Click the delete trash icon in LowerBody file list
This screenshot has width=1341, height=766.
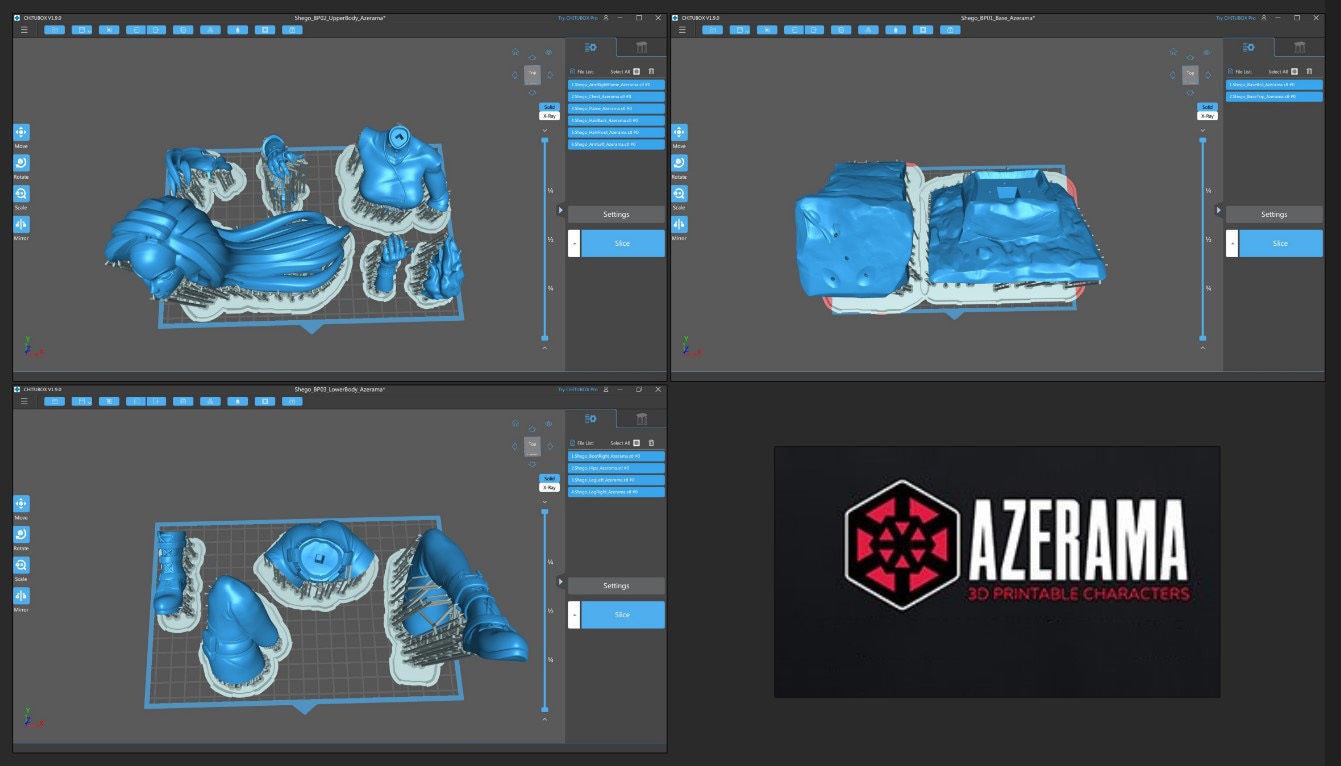651,443
